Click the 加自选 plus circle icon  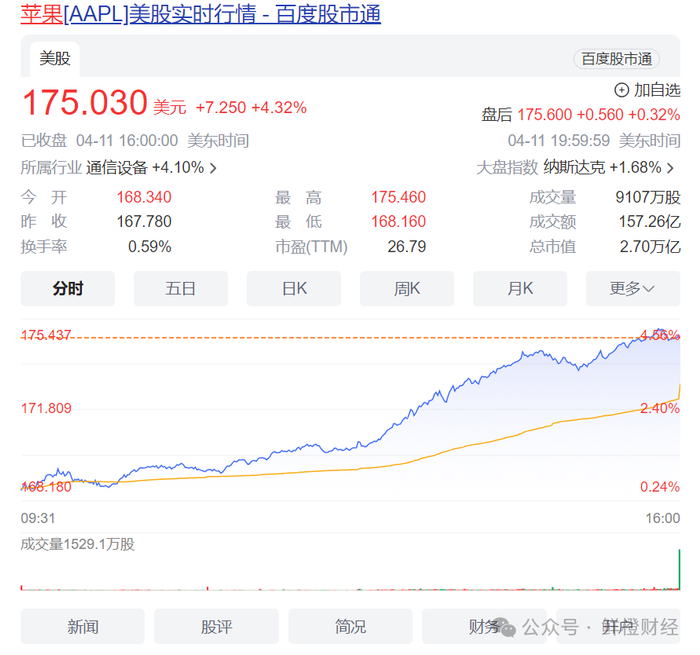(621, 90)
